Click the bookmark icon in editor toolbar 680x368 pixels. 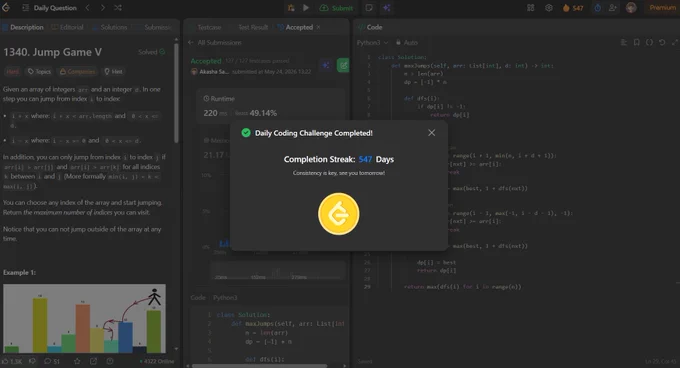pos(637,42)
